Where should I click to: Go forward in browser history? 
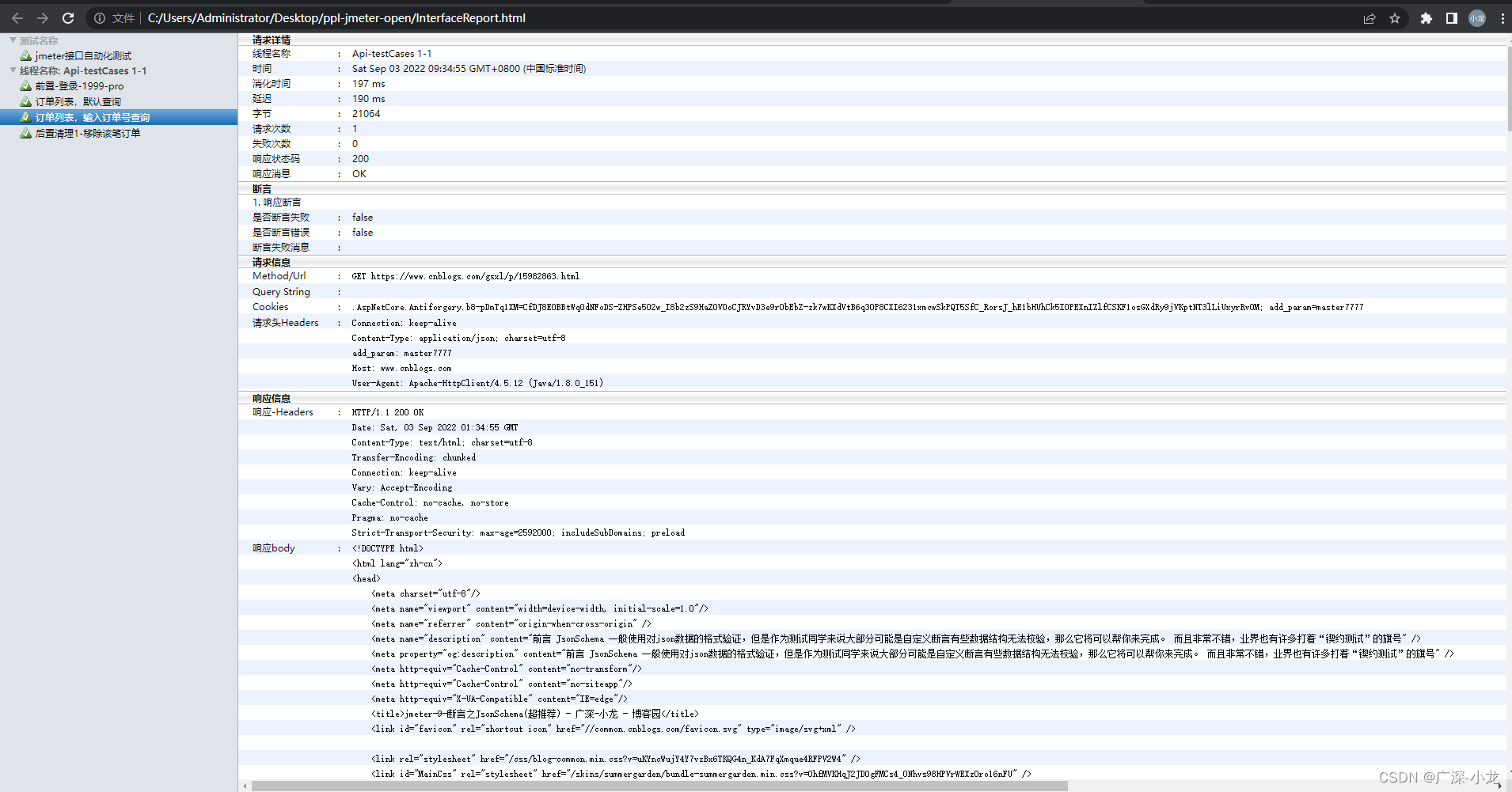43,18
